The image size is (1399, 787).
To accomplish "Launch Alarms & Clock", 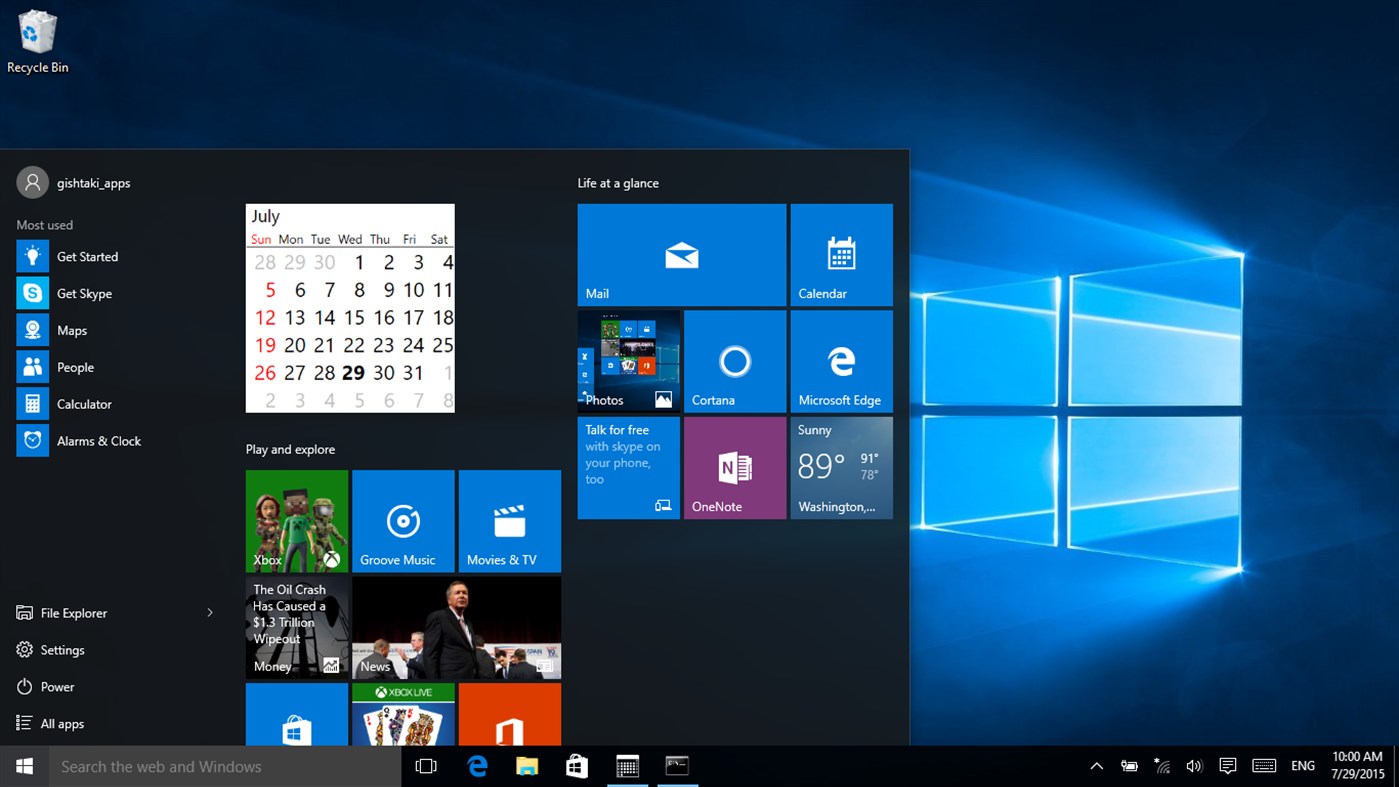I will coord(99,441).
